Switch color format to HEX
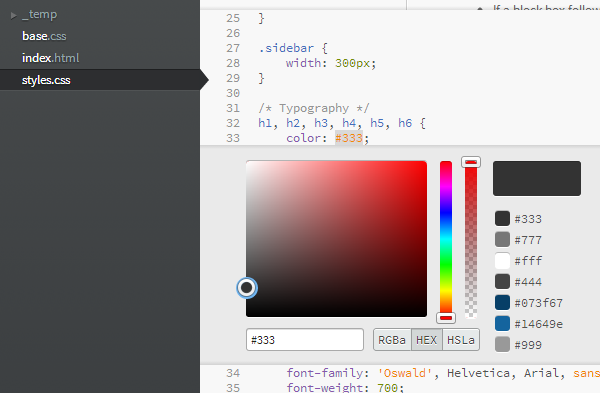The height and width of the screenshot is (393, 600). (x=427, y=340)
